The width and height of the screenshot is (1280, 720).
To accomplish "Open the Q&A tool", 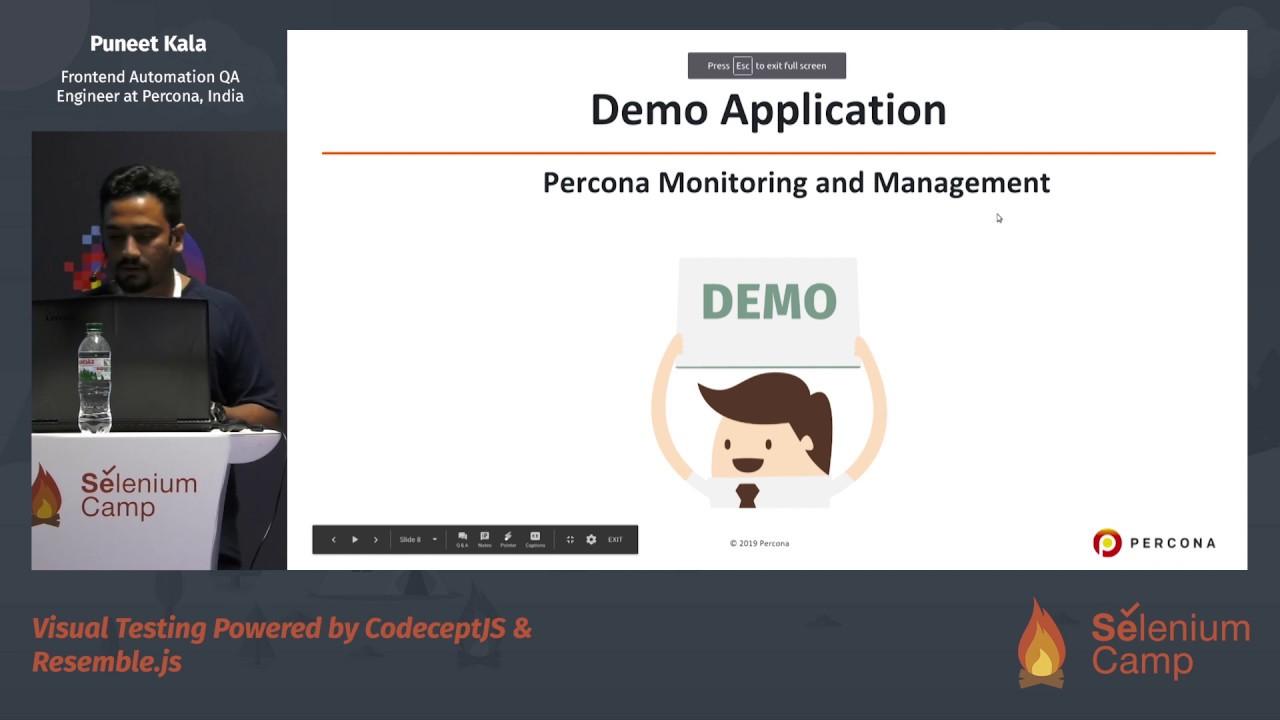I will 462,539.
